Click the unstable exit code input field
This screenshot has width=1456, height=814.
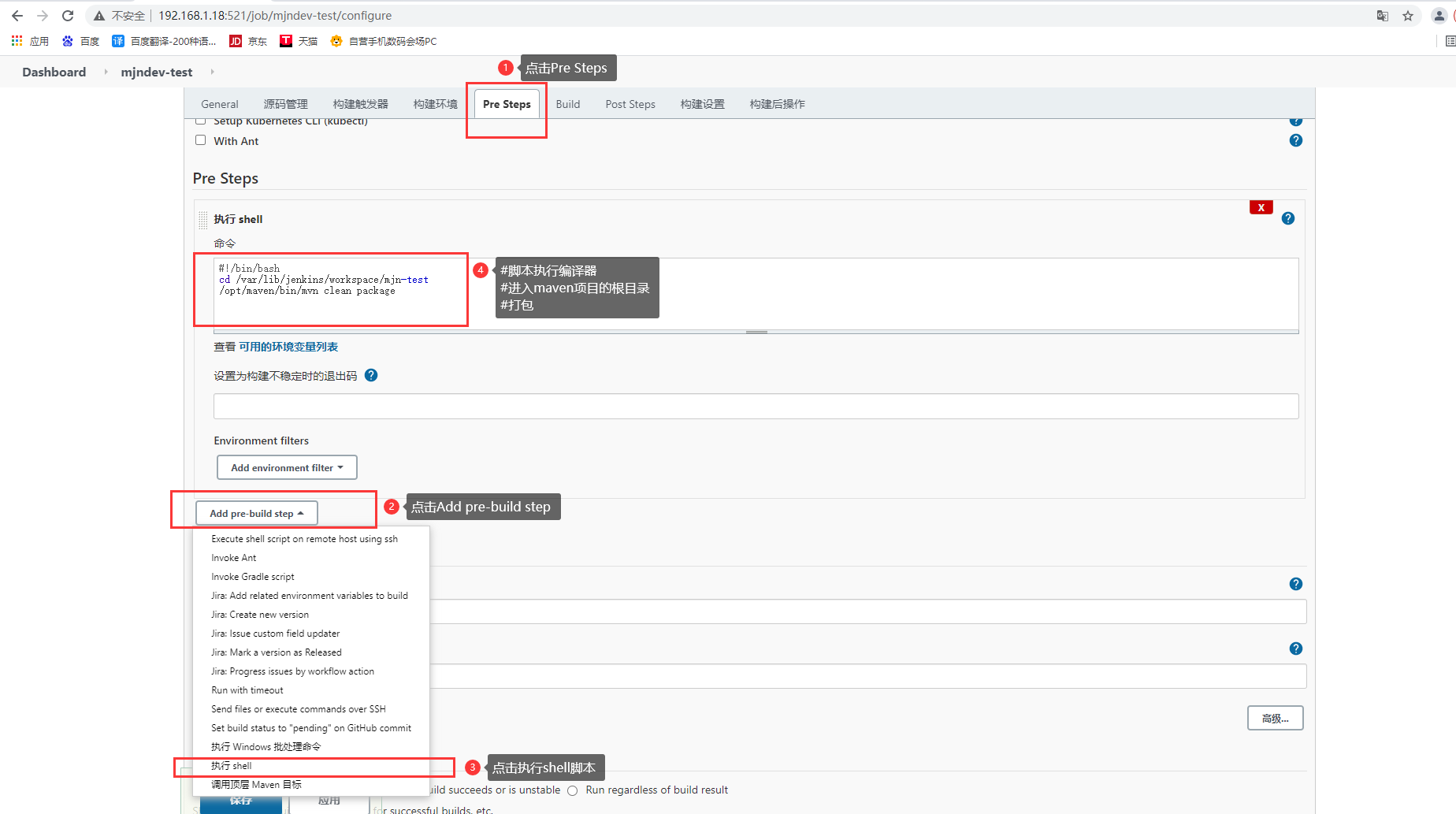click(x=756, y=407)
